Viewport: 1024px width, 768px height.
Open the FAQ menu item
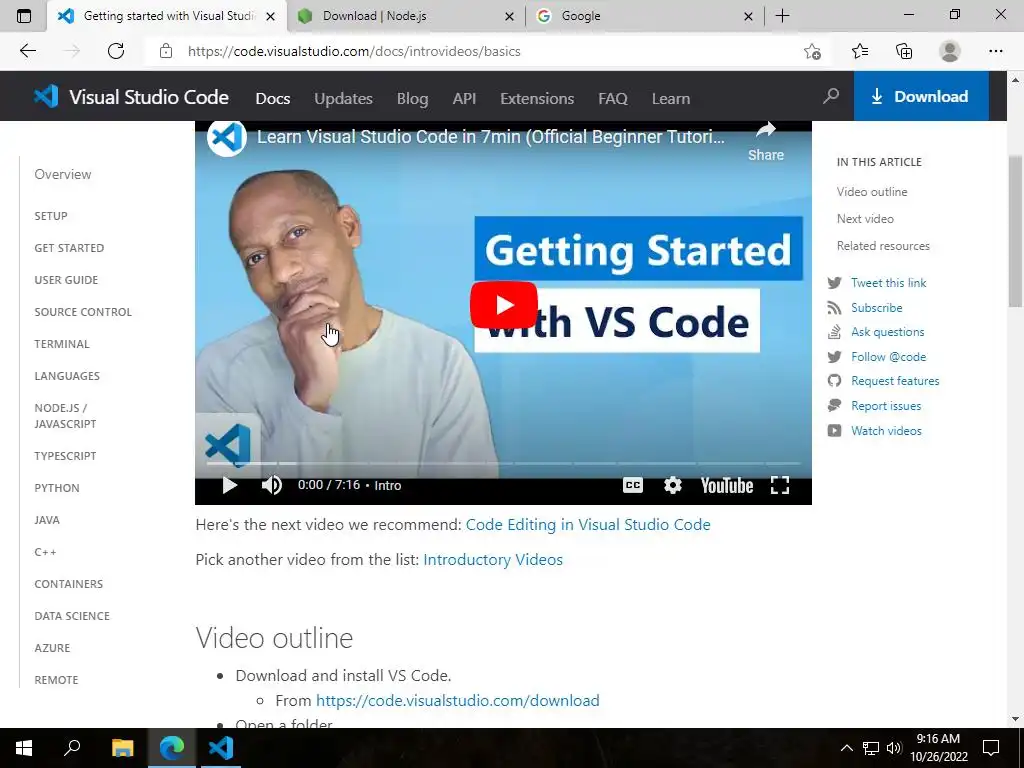pyautogui.click(x=613, y=99)
